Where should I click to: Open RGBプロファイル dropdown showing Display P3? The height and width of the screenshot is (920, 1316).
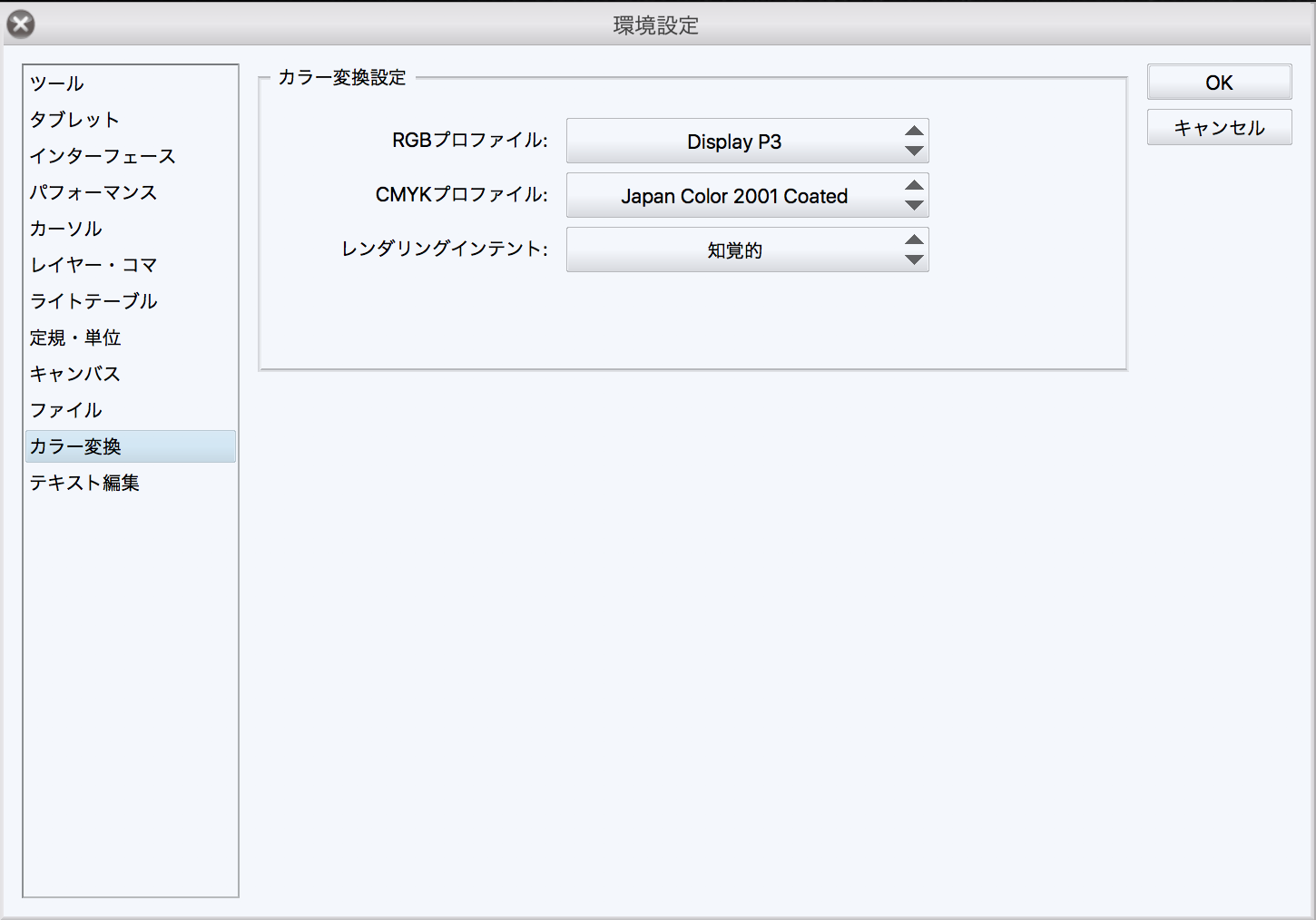tap(748, 142)
